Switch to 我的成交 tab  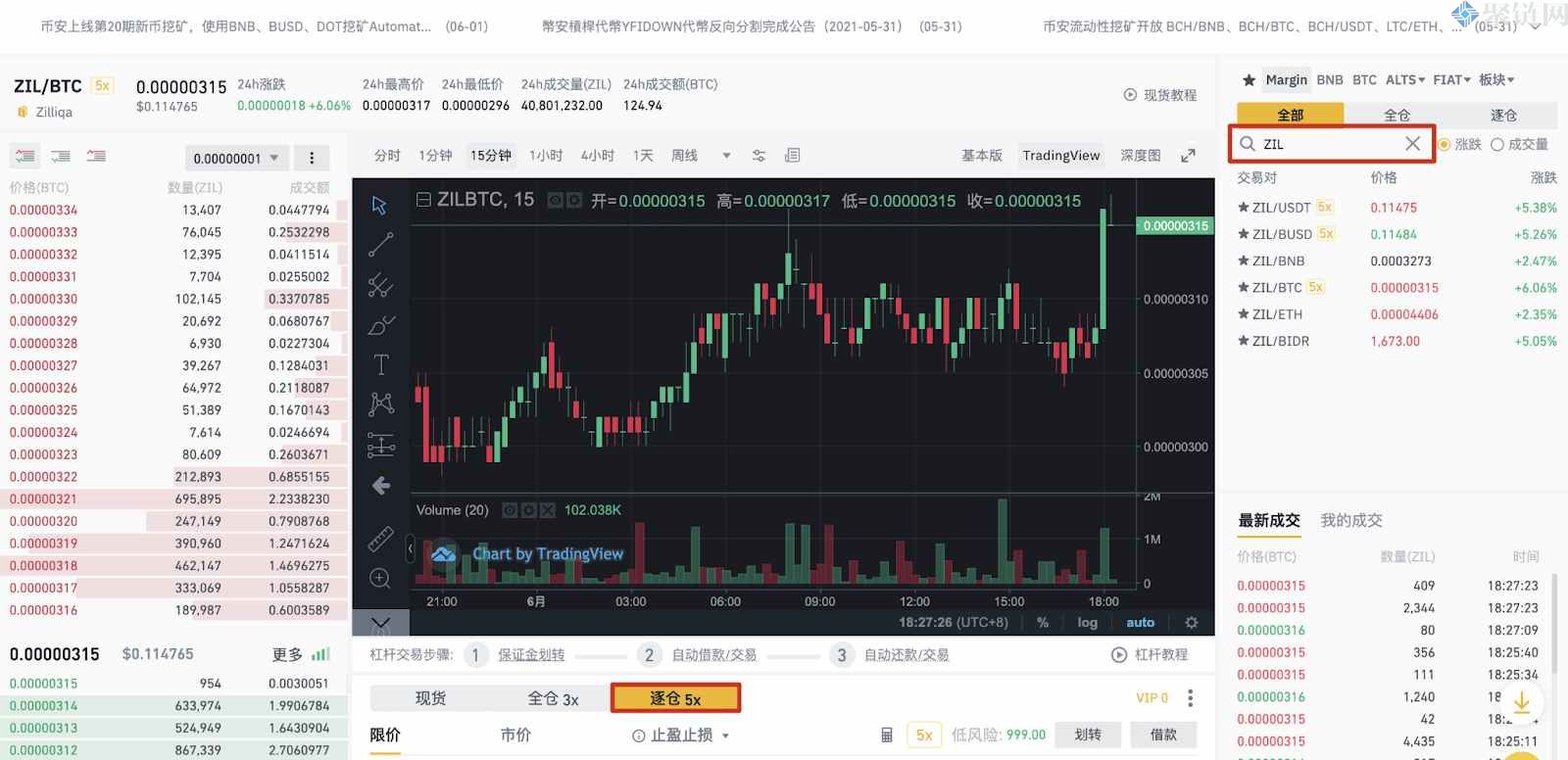tap(1350, 520)
